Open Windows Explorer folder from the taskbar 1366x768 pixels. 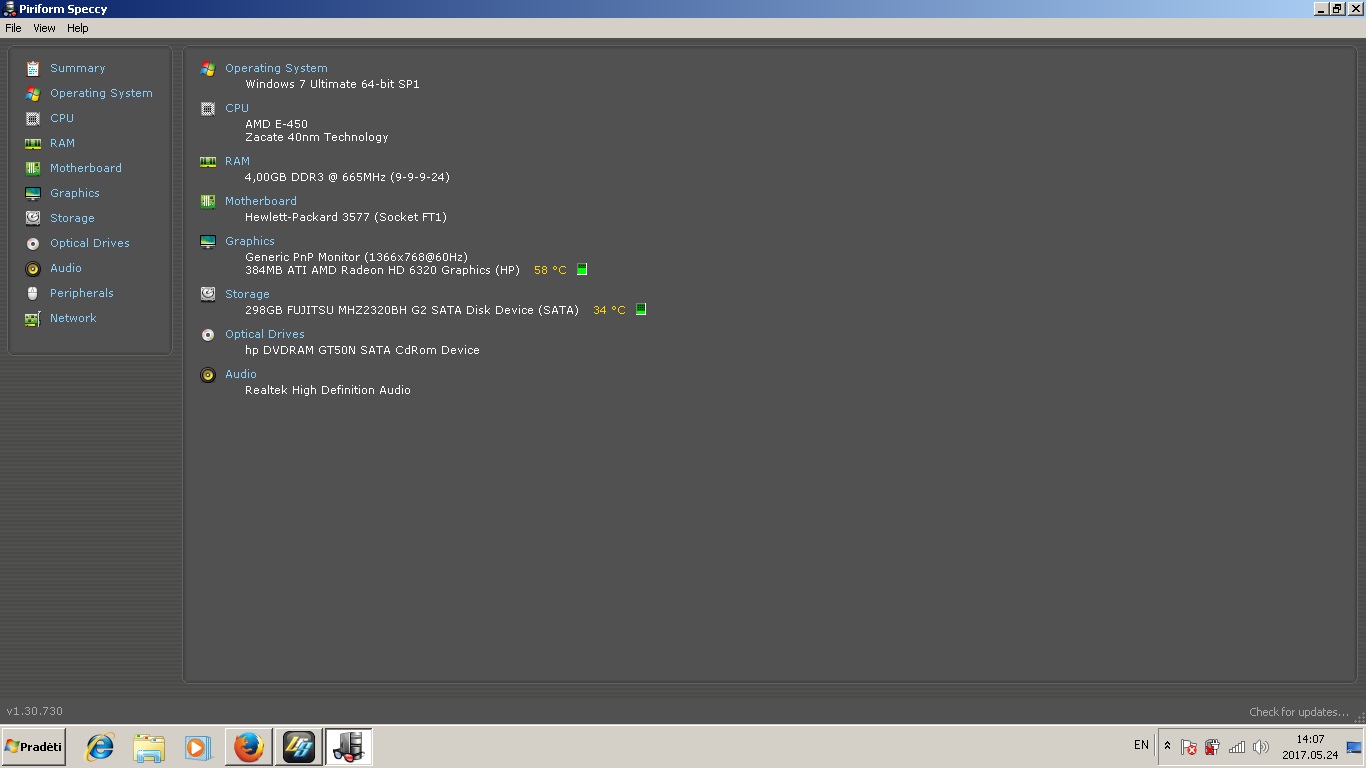[x=149, y=747]
